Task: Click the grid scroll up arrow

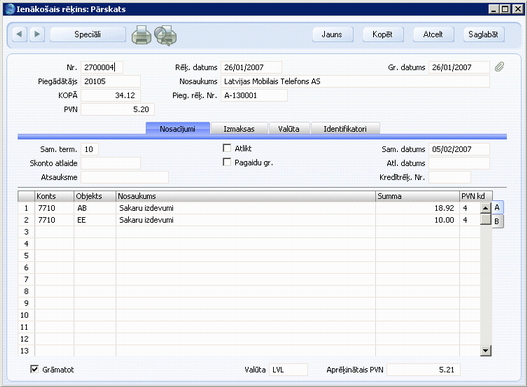Action: (486, 208)
